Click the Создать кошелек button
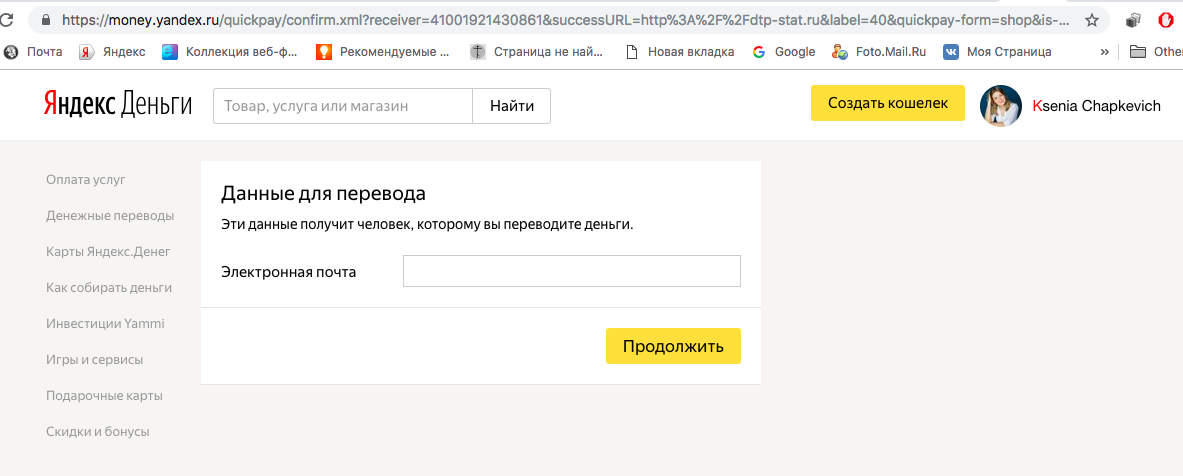Image resolution: width=1183 pixels, height=476 pixels. pos(887,103)
